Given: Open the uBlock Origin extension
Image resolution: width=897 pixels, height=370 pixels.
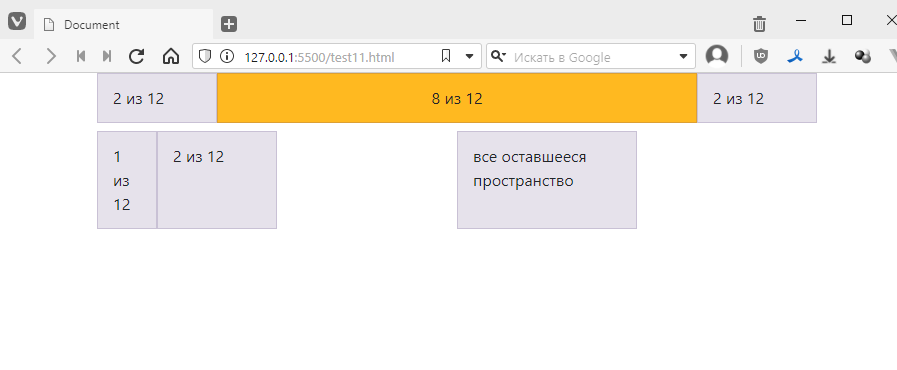Looking at the screenshot, I should coord(760,56).
